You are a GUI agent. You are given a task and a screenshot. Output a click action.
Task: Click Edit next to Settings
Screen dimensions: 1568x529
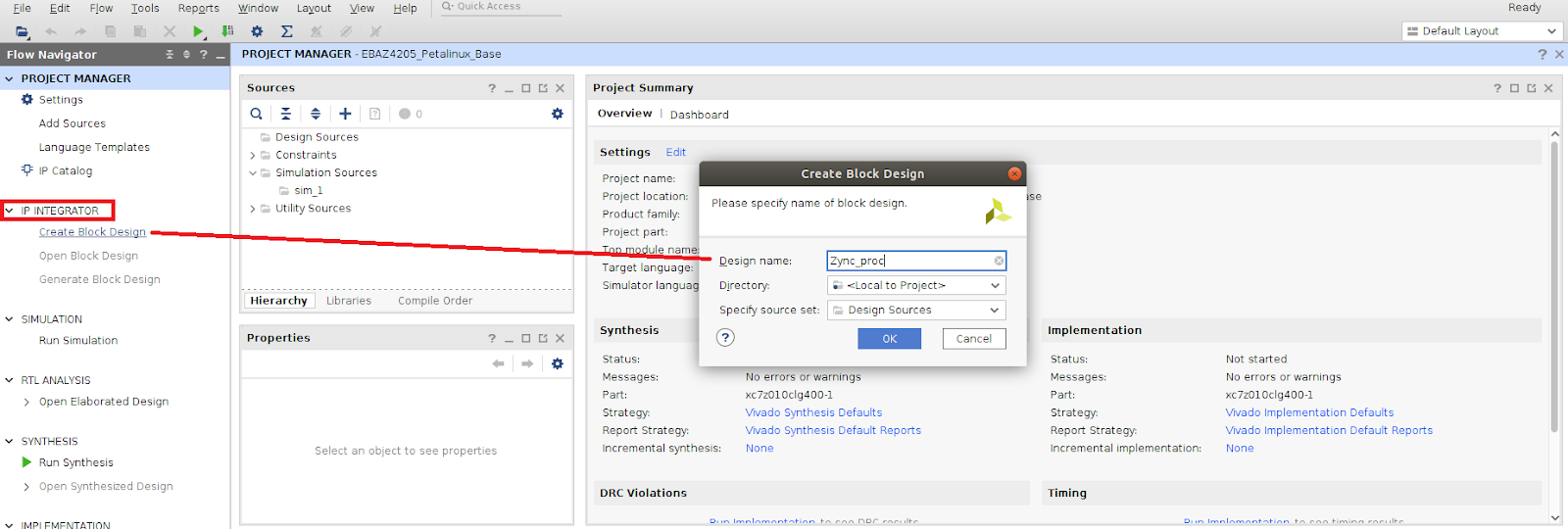click(676, 152)
